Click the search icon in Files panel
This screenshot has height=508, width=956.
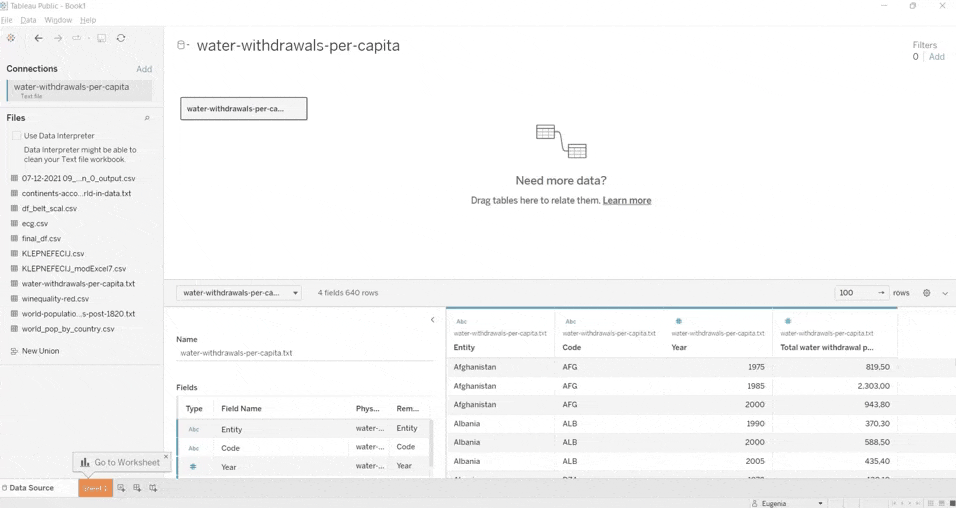[147, 118]
